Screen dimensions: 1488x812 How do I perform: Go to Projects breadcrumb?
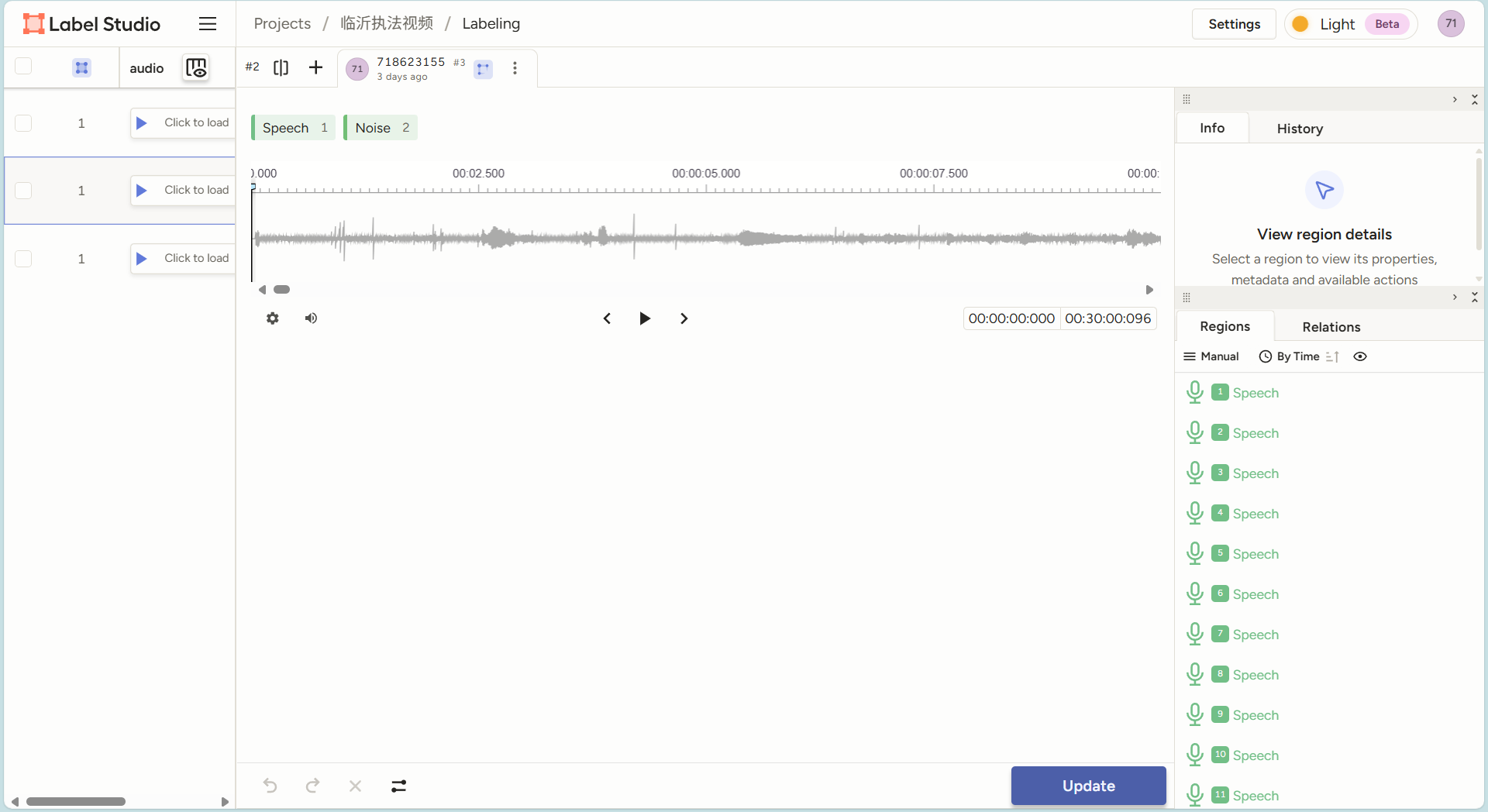coord(282,24)
